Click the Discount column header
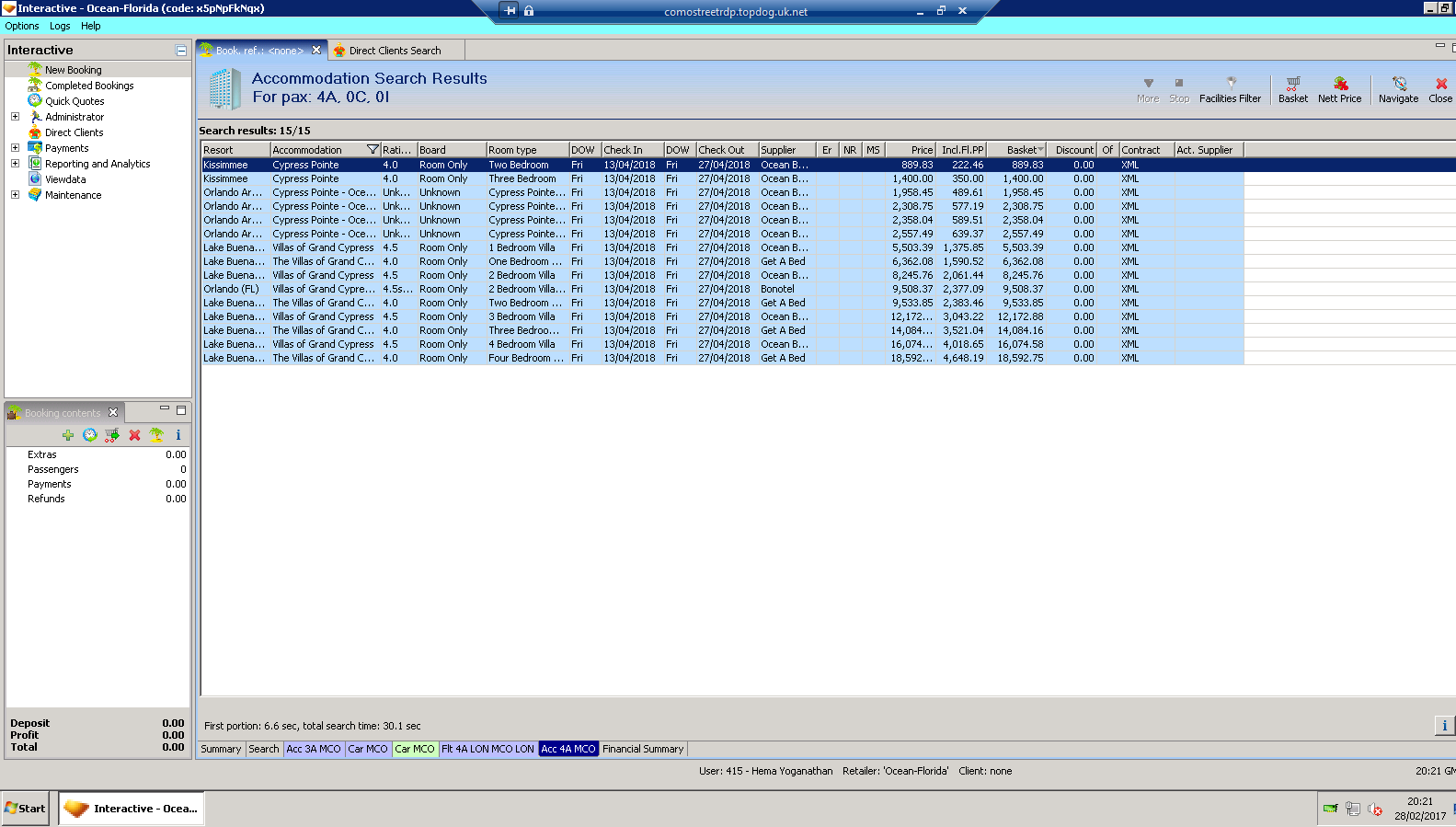This screenshot has height=827, width=1456. click(1072, 150)
